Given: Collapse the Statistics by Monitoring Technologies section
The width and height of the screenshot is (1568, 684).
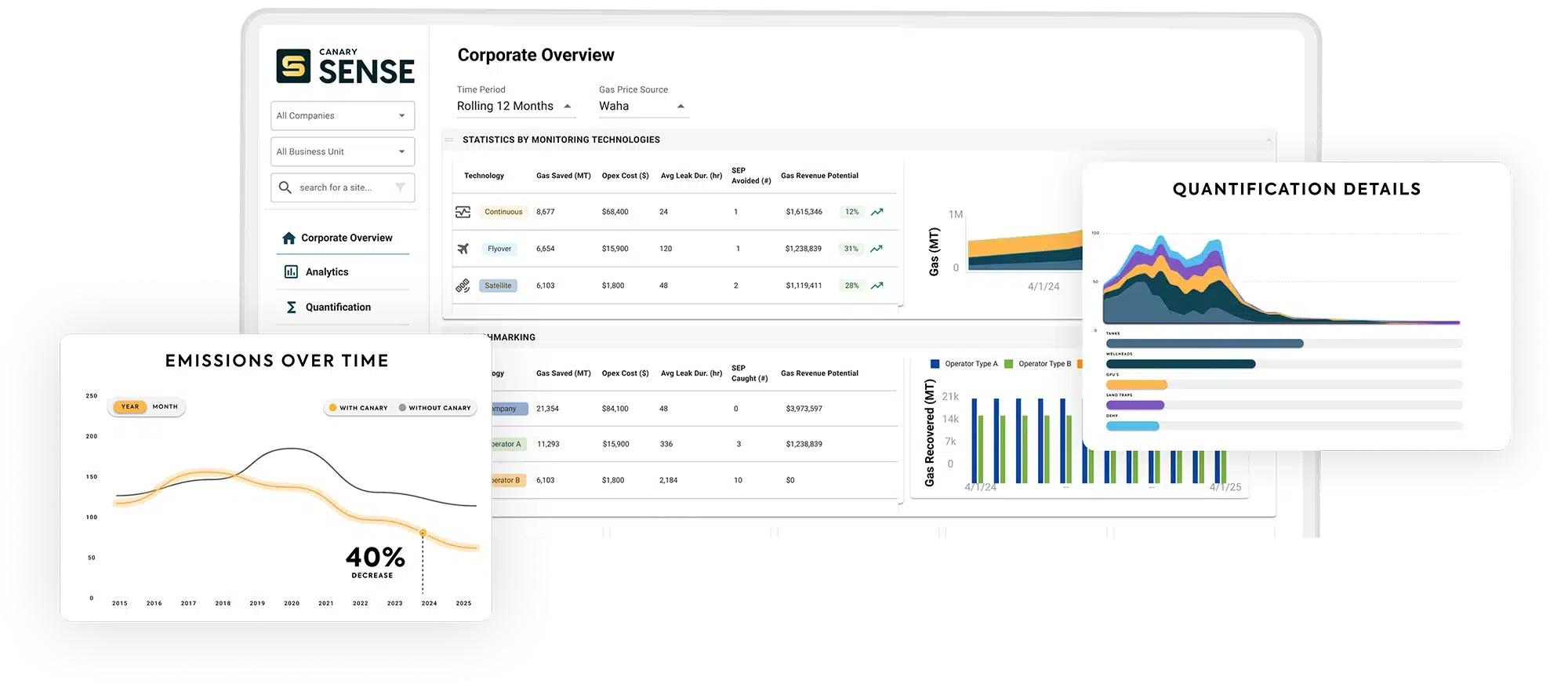Looking at the screenshot, I should (1269, 140).
